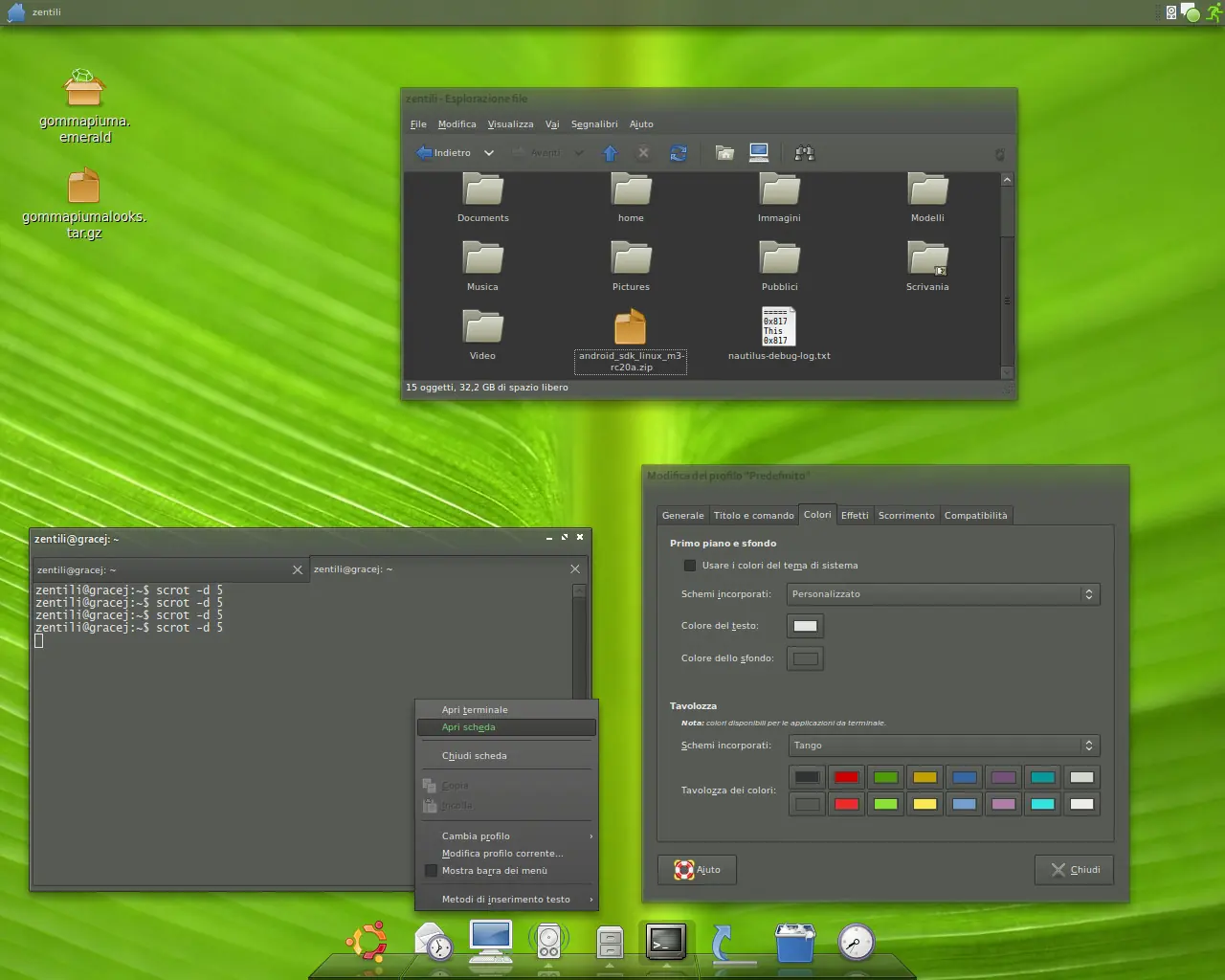Image resolution: width=1225 pixels, height=980 pixels.
Task: Click the Ubuntu logo in the dock
Action: (367, 942)
